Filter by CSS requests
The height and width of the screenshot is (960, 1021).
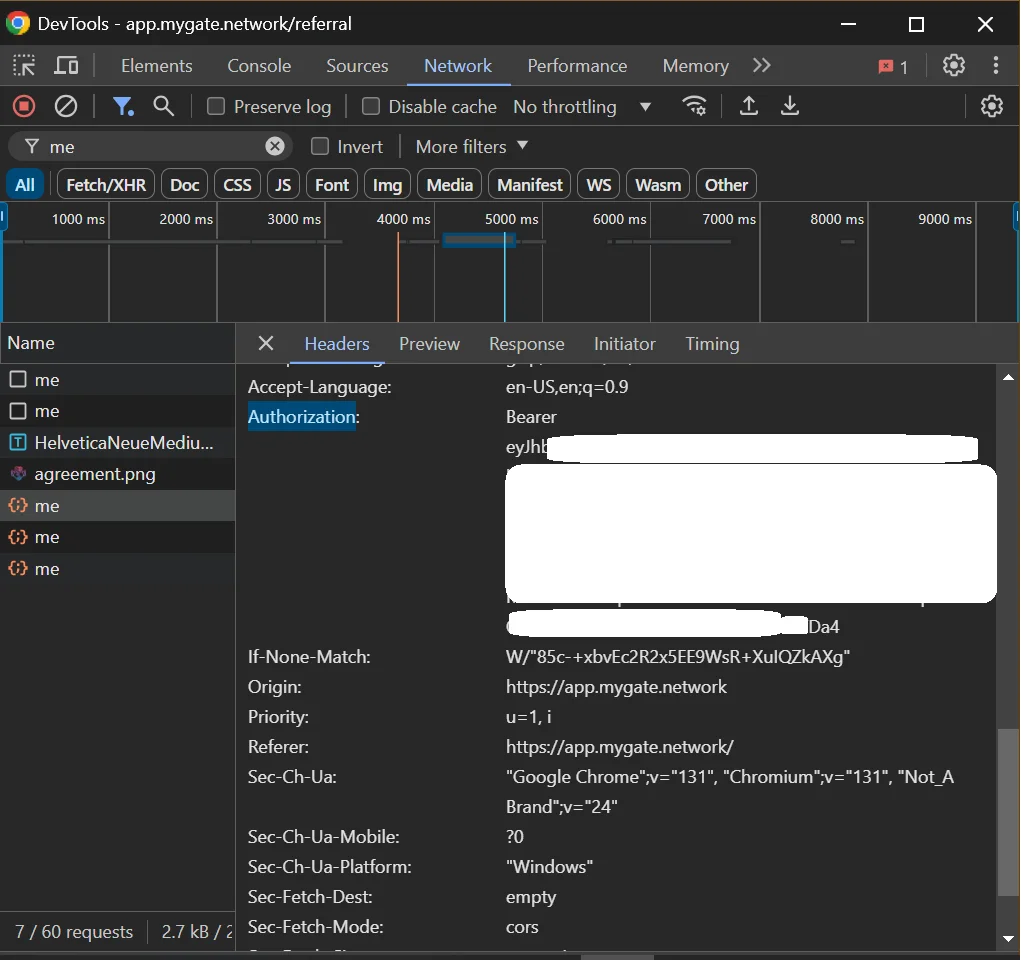[237, 185]
